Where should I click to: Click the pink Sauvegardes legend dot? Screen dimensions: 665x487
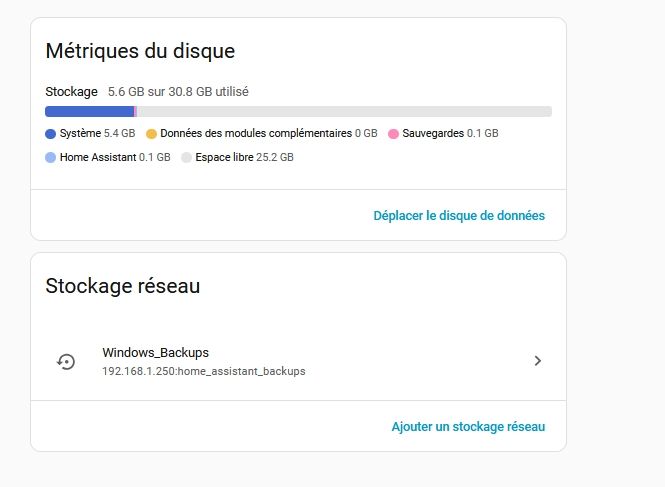click(393, 133)
